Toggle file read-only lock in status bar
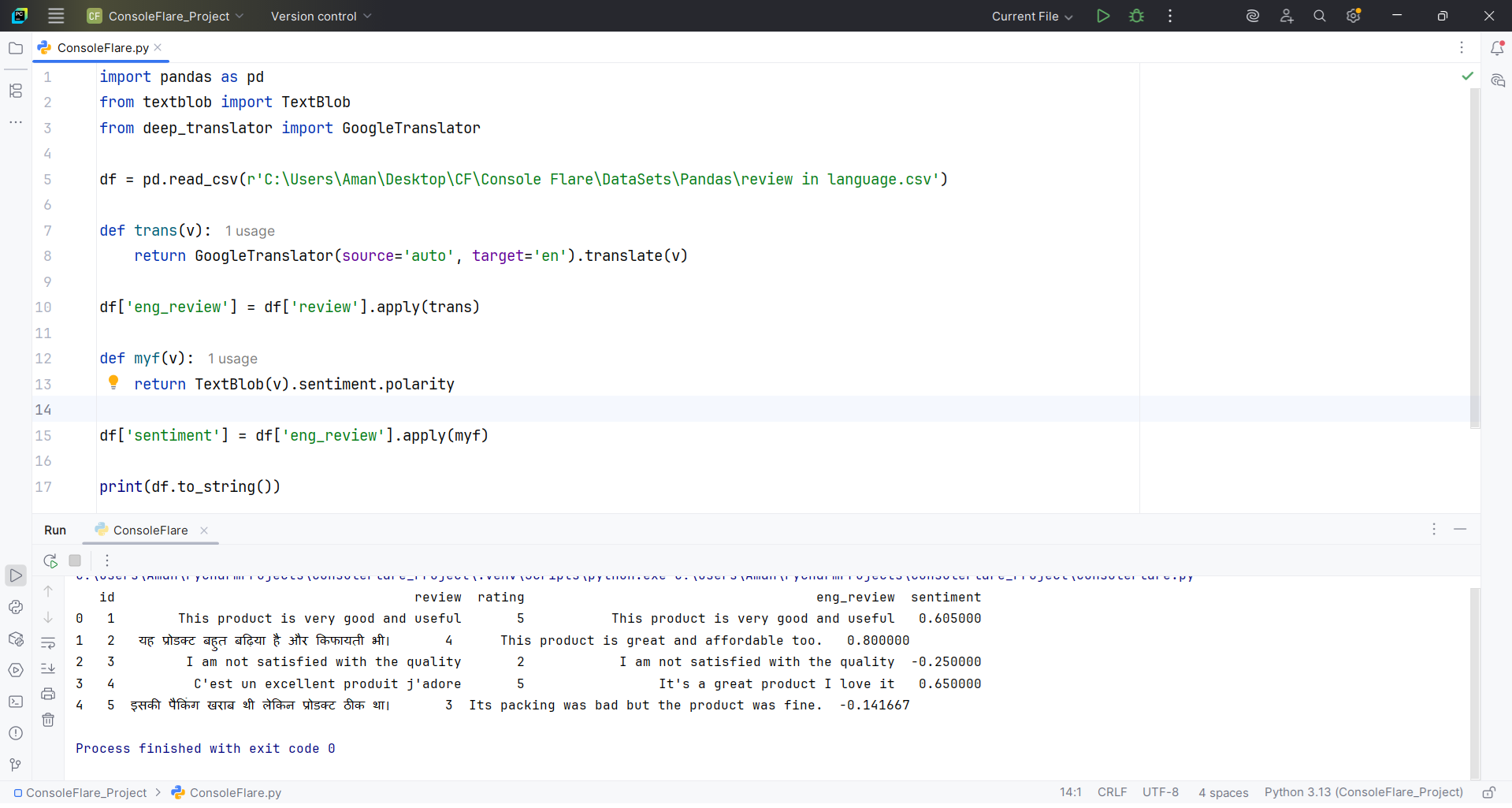The image size is (1512, 808). point(1488,792)
